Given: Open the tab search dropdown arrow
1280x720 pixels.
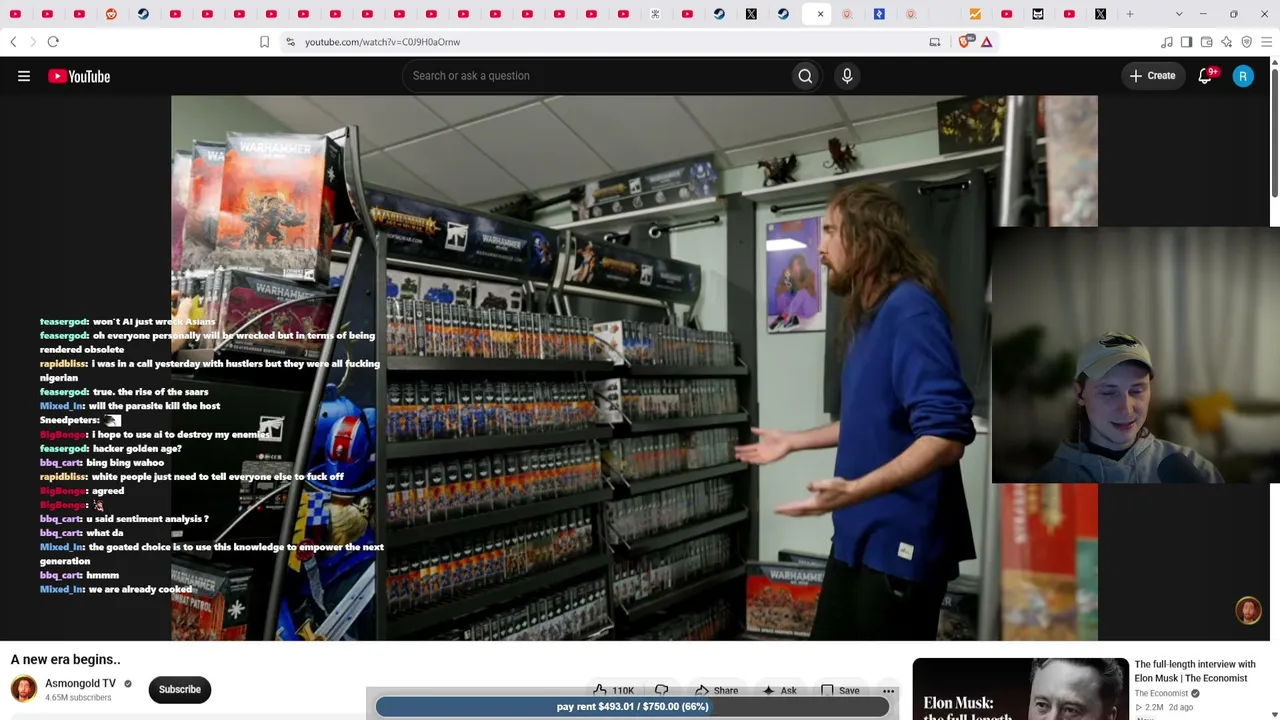Looking at the screenshot, I should point(1179,14).
